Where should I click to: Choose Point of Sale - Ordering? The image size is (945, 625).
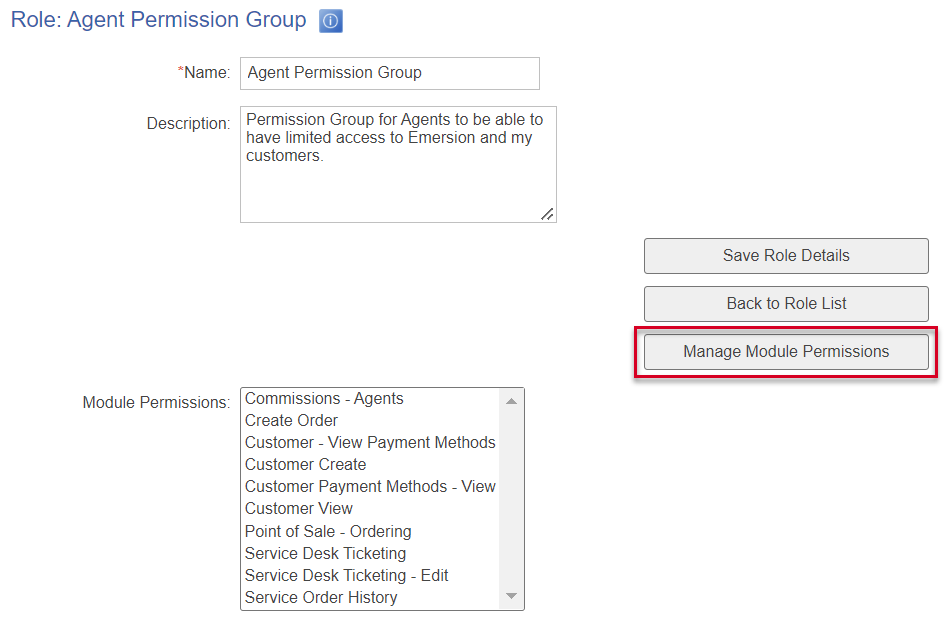click(328, 531)
